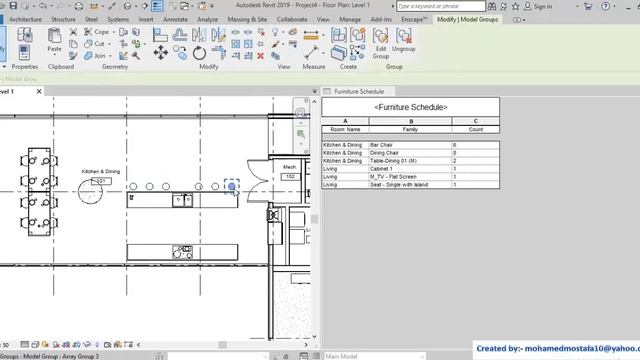Open the Enscape ribbon tab
The image size is (640, 360).
tap(414, 20)
